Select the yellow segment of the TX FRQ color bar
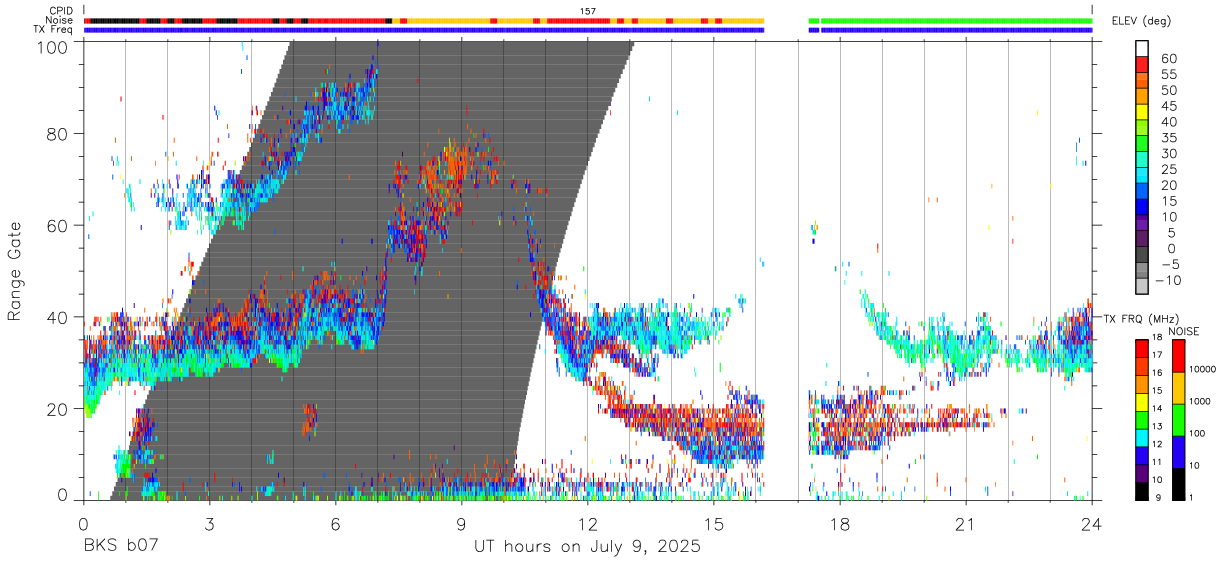The width and height of the screenshot is (1228, 567). (1142, 401)
